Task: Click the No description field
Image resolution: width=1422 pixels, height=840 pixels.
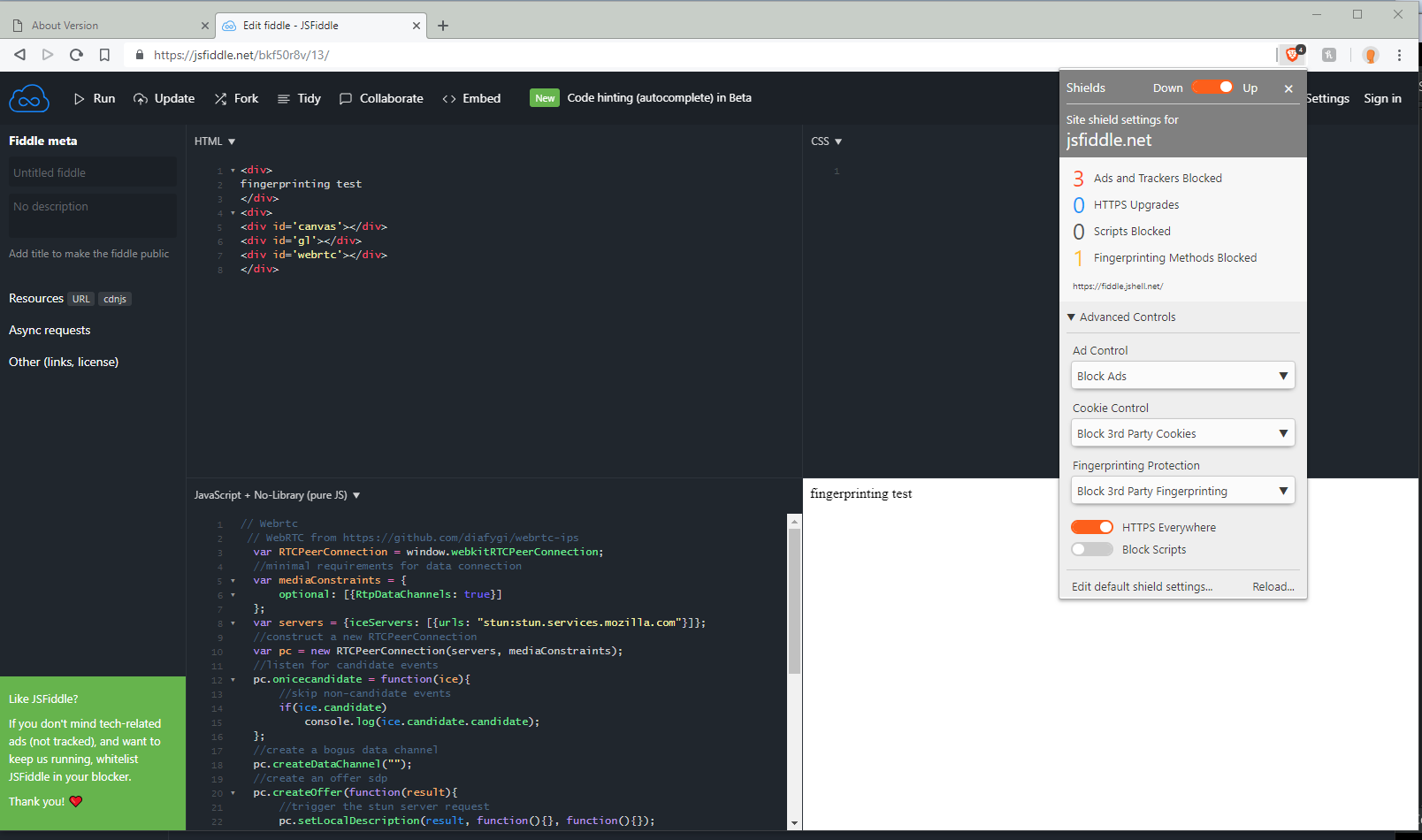Action: pos(93,215)
